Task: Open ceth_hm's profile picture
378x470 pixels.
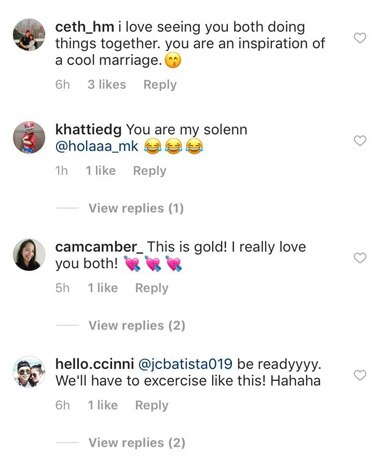Action: point(29,35)
